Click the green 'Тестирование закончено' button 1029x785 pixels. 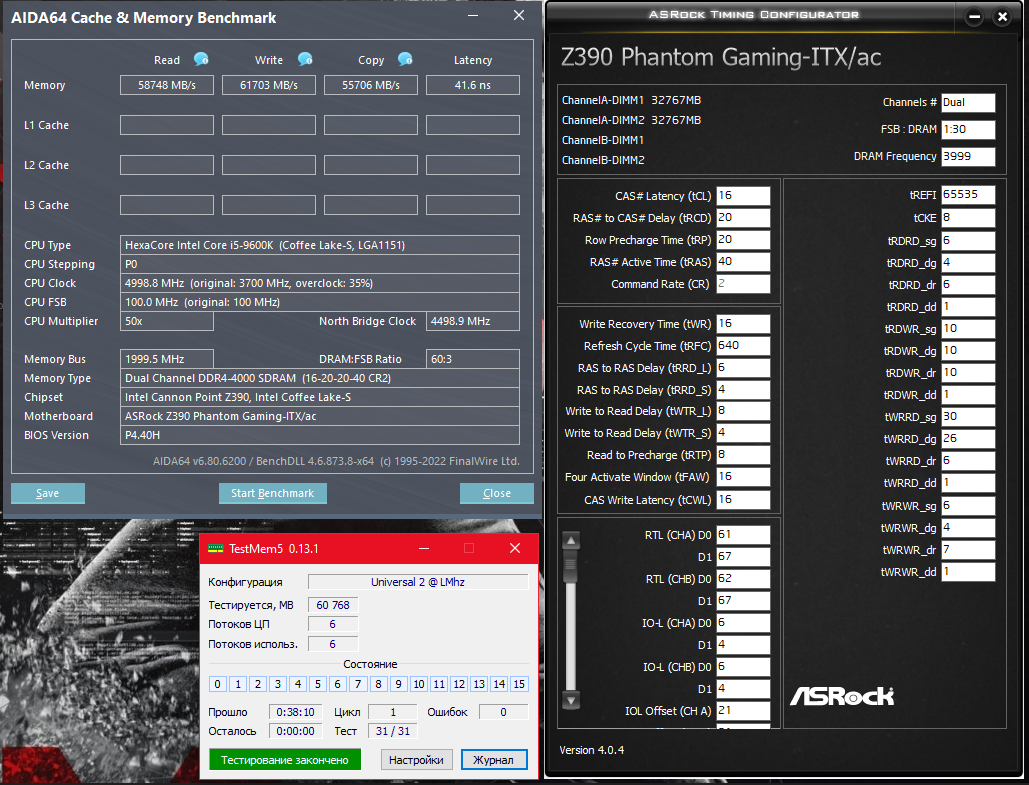(285, 759)
